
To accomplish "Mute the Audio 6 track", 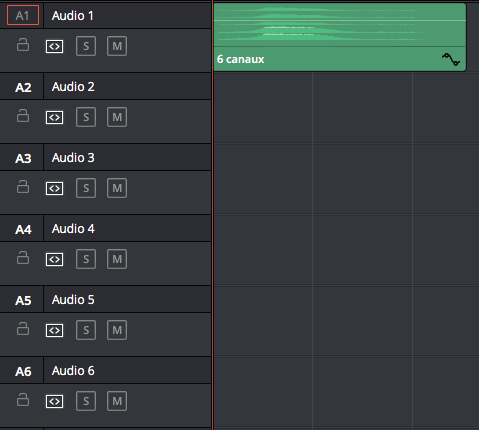I will [x=117, y=401].
